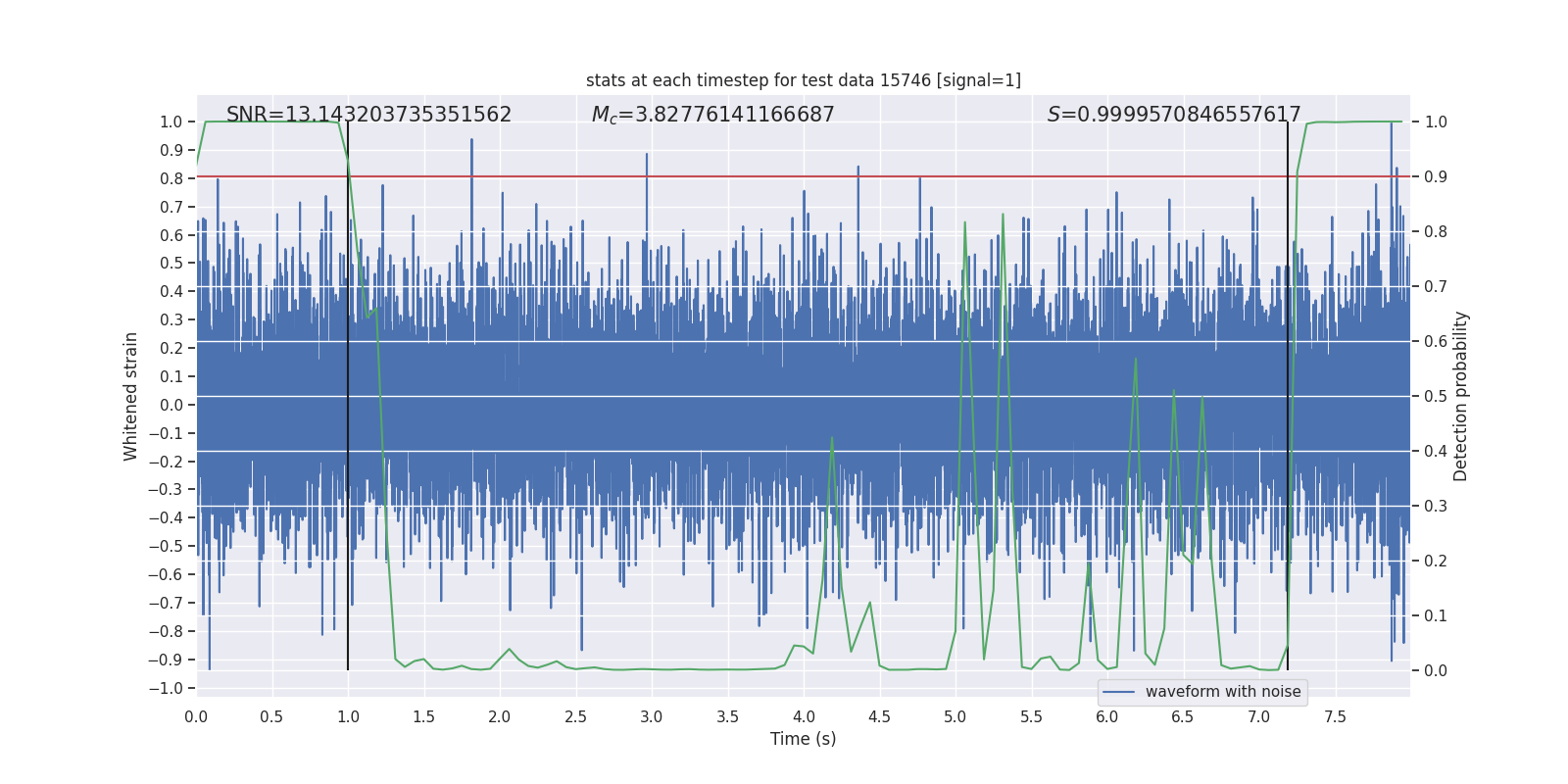Click the black vertical marker near 7.2 seconds
1568x784 pixels.
[1288, 392]
